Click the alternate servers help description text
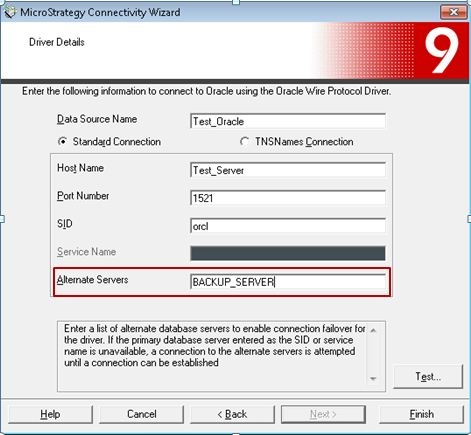The image size is (471, 435). [215, 345]
